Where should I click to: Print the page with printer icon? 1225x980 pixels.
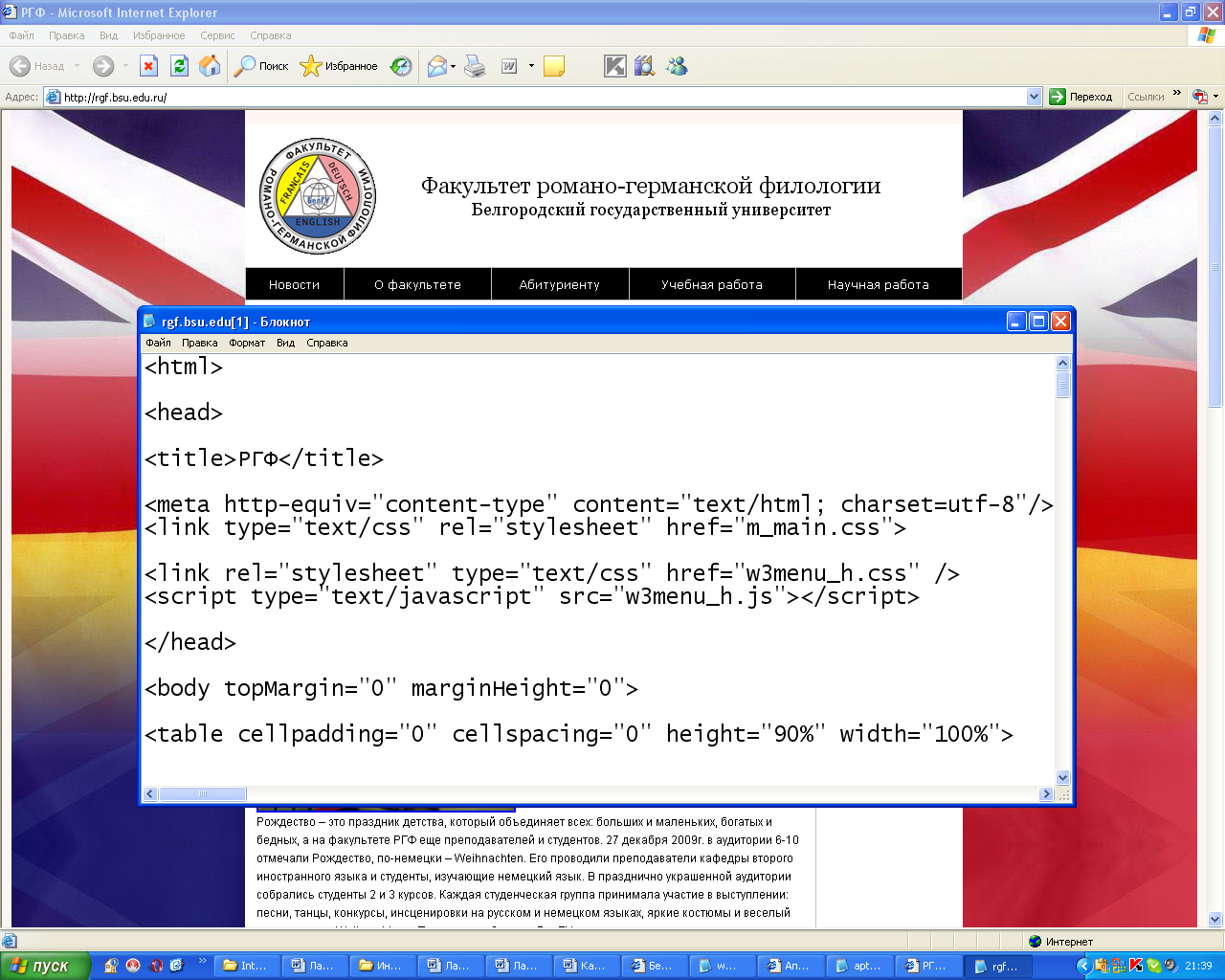tap(475, 66)
